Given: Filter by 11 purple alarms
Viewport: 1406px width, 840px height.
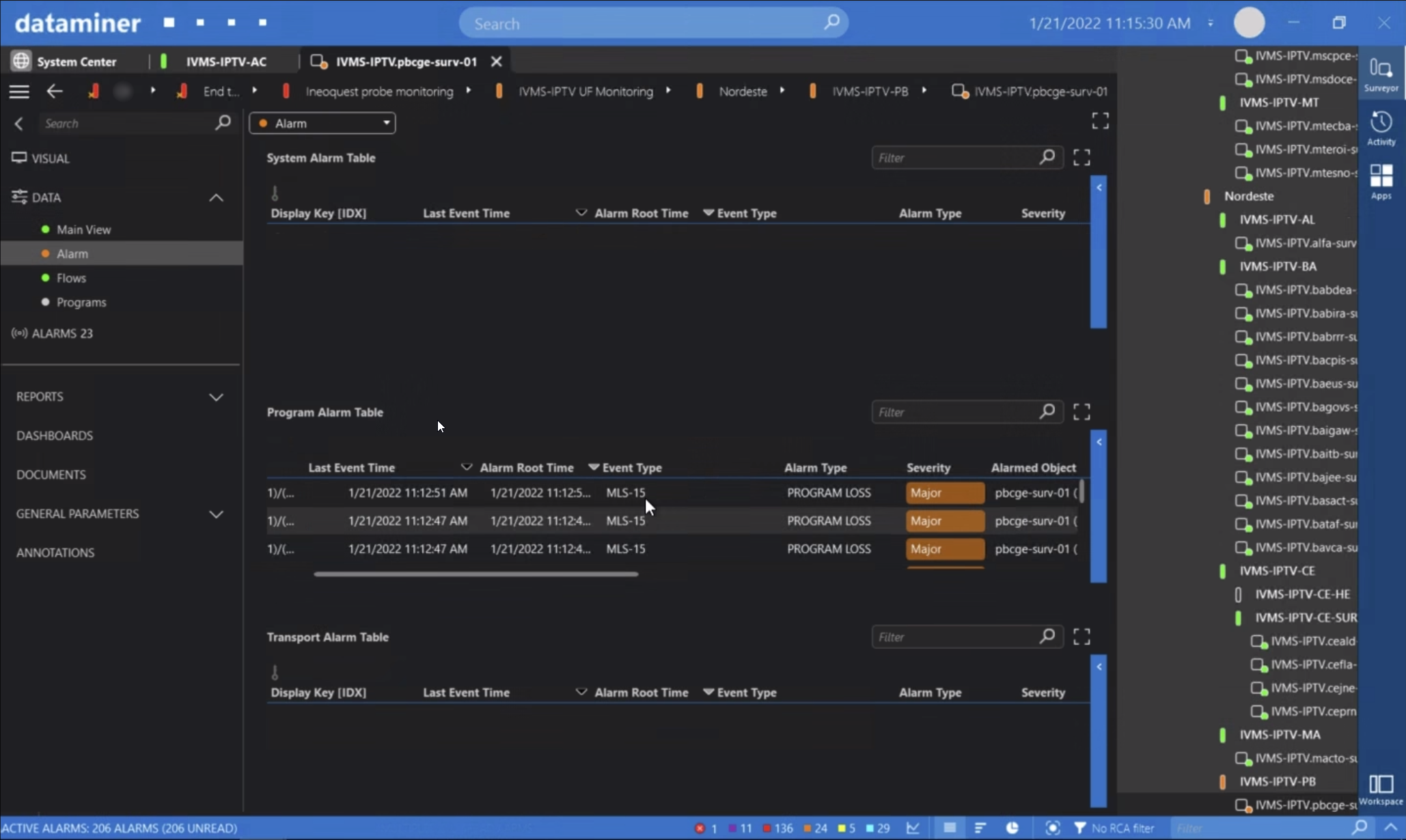Looking at the screenshot, I should [x=740, y=828].
